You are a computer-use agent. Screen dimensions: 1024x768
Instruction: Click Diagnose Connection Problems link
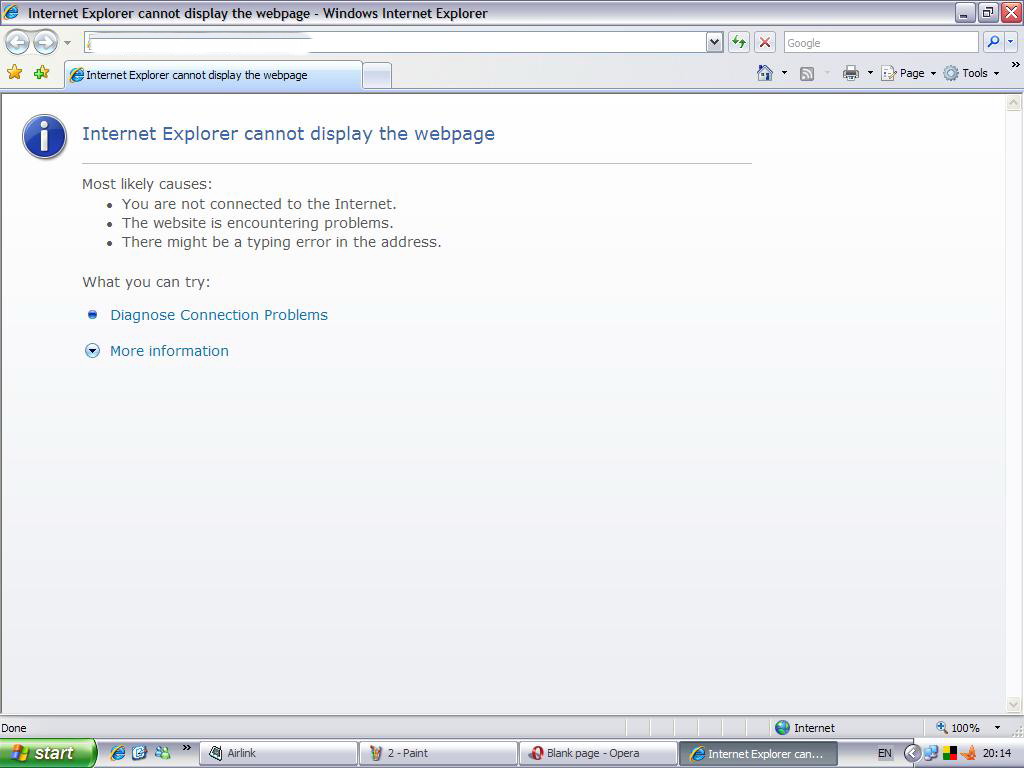click(219, 315)
